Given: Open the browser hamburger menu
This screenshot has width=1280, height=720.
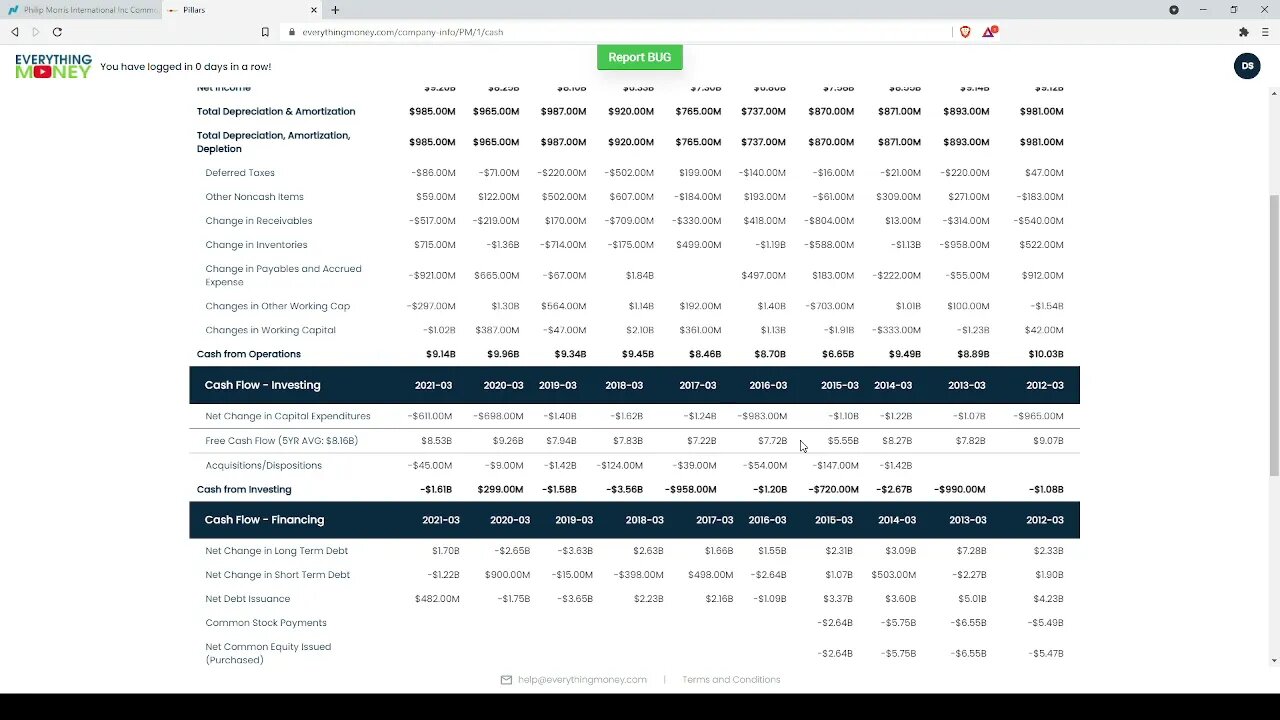Looking at the screenshot, I should (x=1265, y=32).
